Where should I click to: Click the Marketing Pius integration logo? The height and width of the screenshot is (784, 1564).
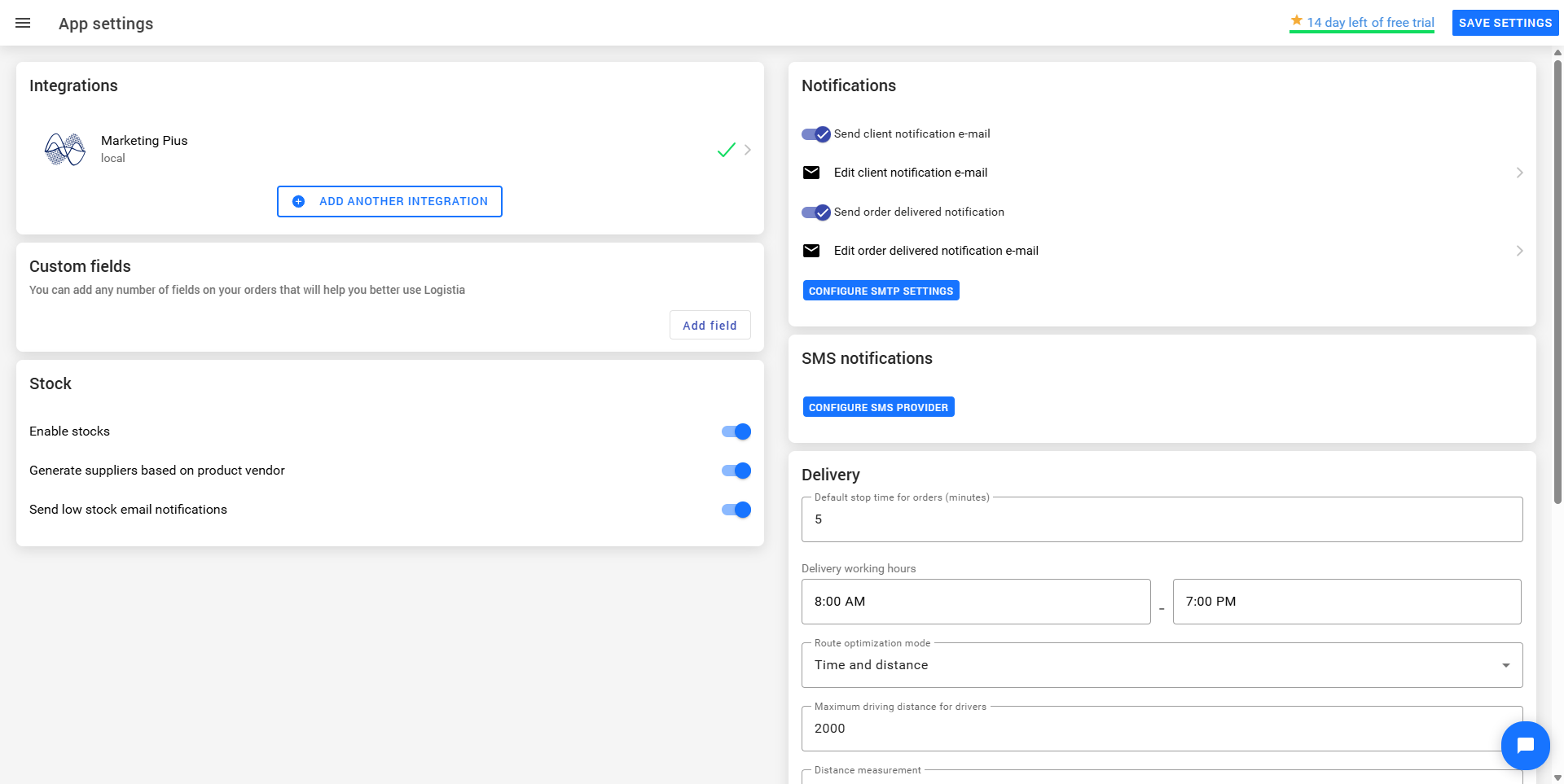click(65, 149)
